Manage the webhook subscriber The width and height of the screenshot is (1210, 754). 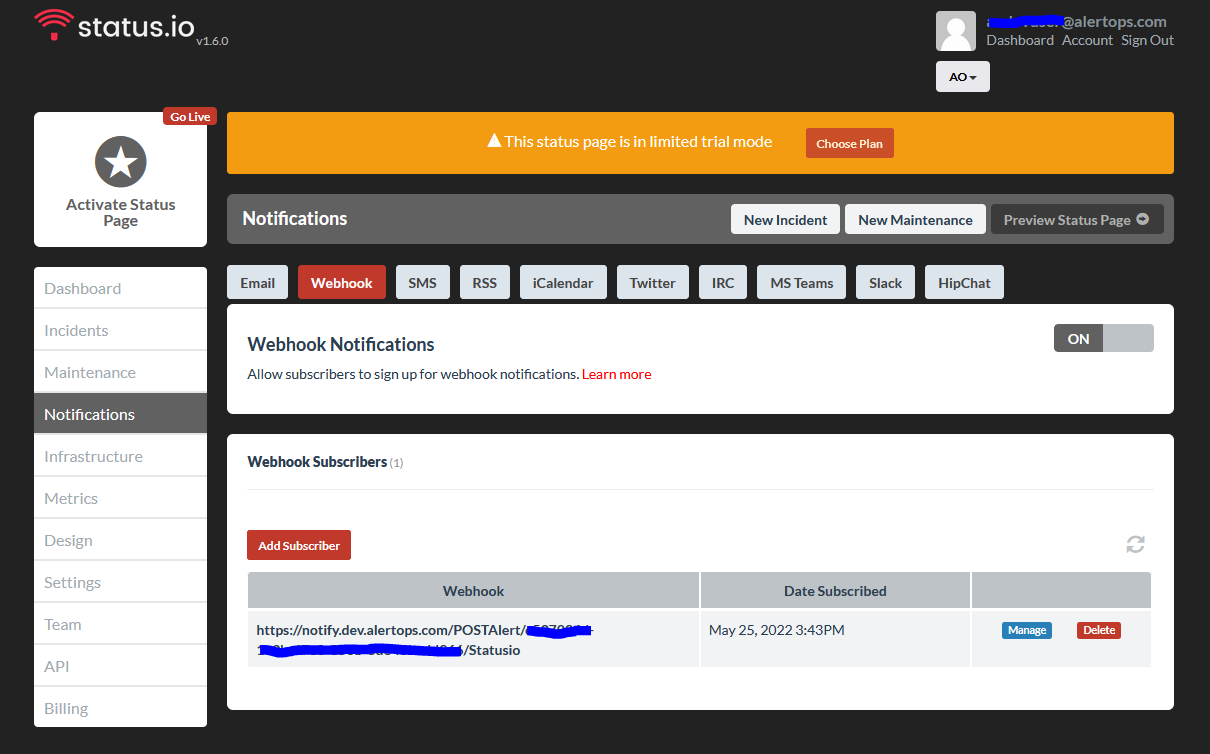[1026, 630]
